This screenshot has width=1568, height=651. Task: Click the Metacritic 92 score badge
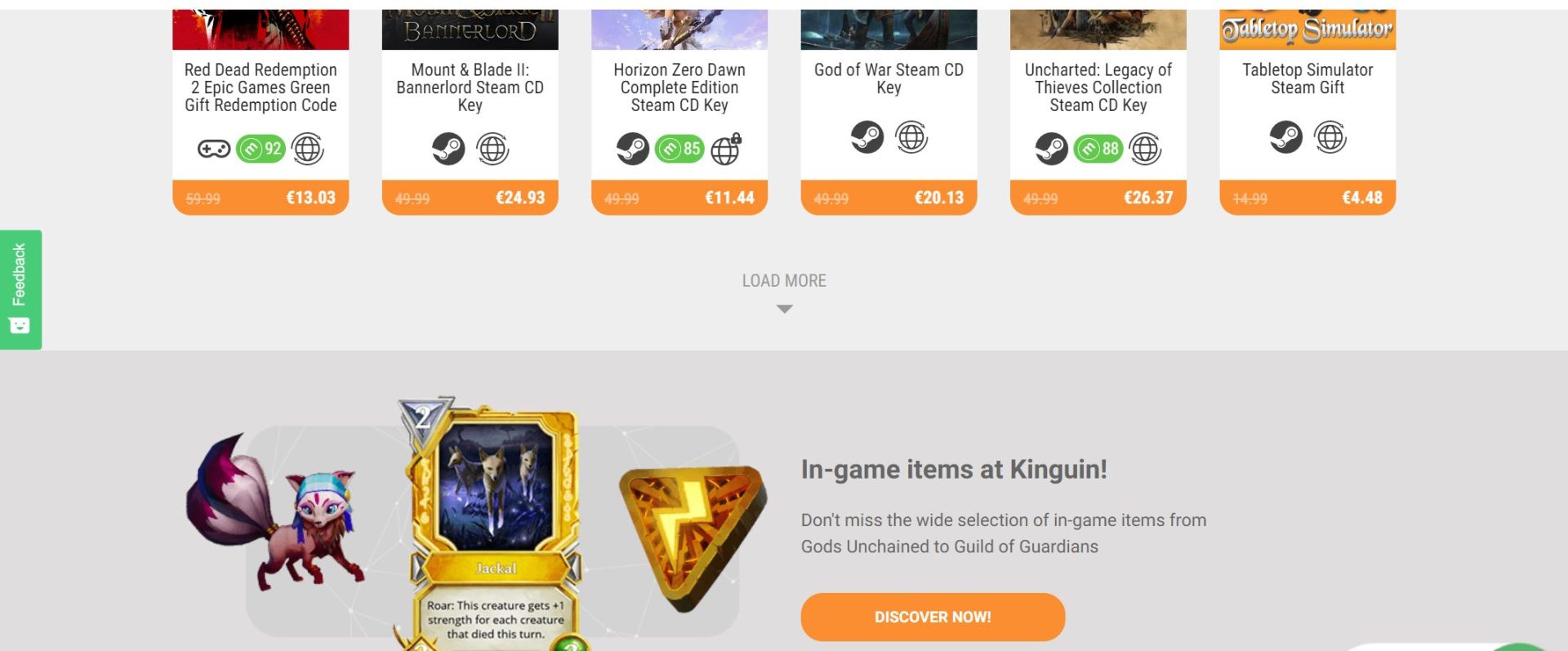pyautogui.click(x=261, y=149)
